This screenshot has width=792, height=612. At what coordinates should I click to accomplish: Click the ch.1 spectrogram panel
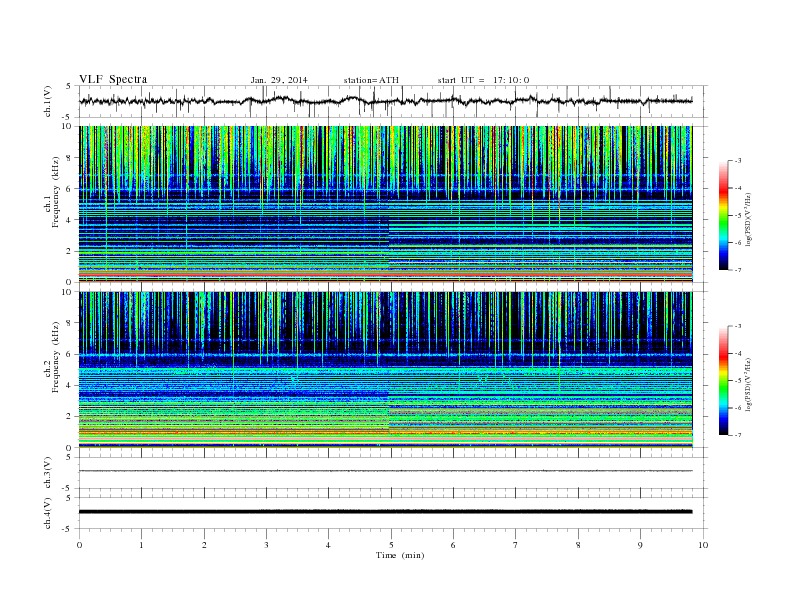(385, 204)
